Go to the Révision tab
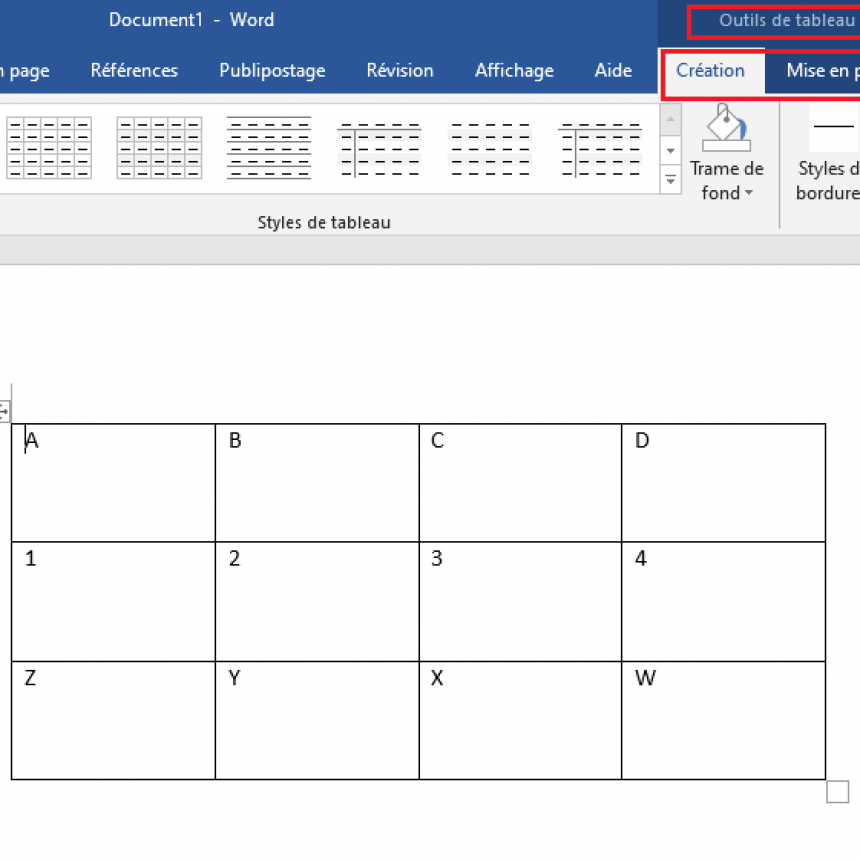 point(400,71)
